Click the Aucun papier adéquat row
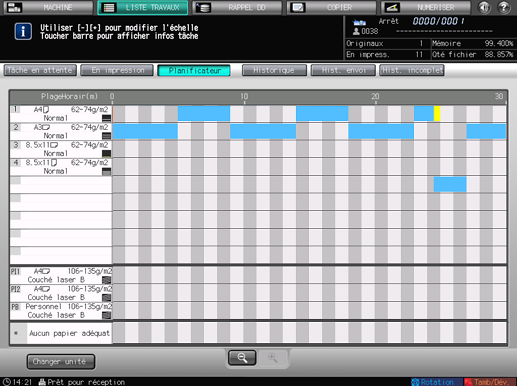The height and width of the screenshot is (386, 517). tap(61, 333)
